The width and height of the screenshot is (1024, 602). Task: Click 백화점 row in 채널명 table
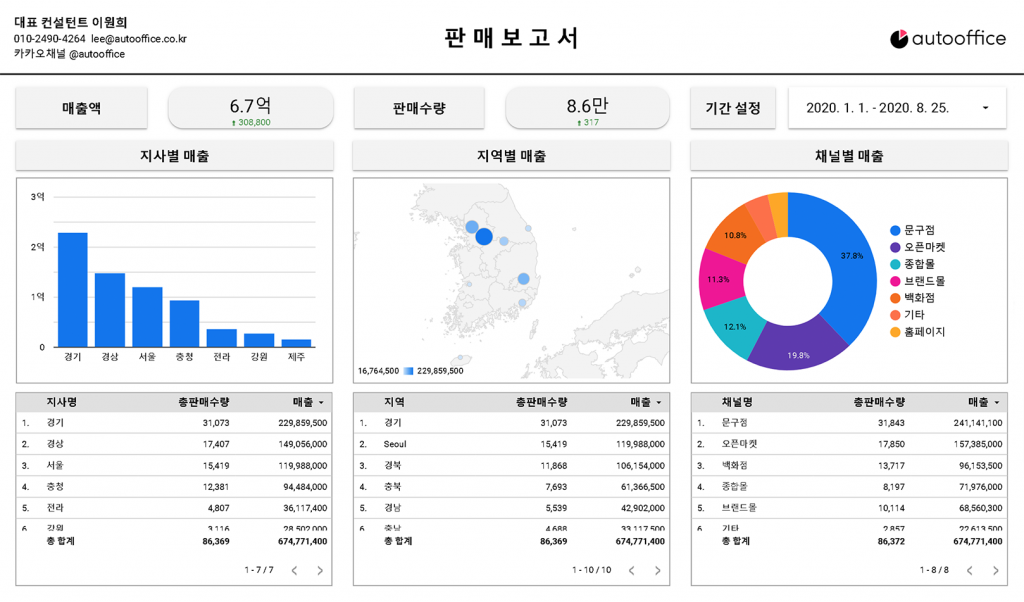click(849, 466)
